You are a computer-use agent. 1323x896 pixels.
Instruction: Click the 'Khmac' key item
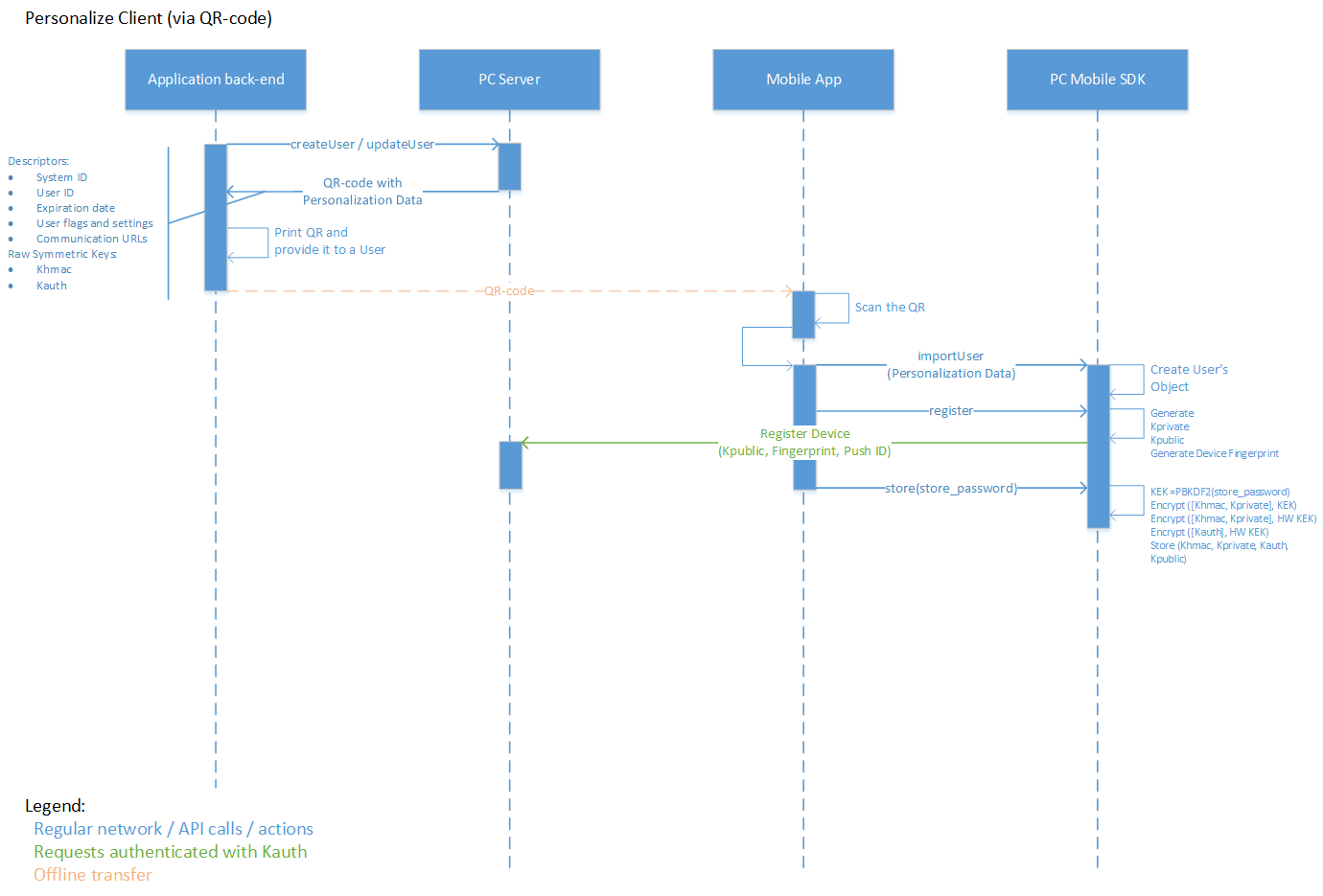pyautogui.click(x=54, y=270)
